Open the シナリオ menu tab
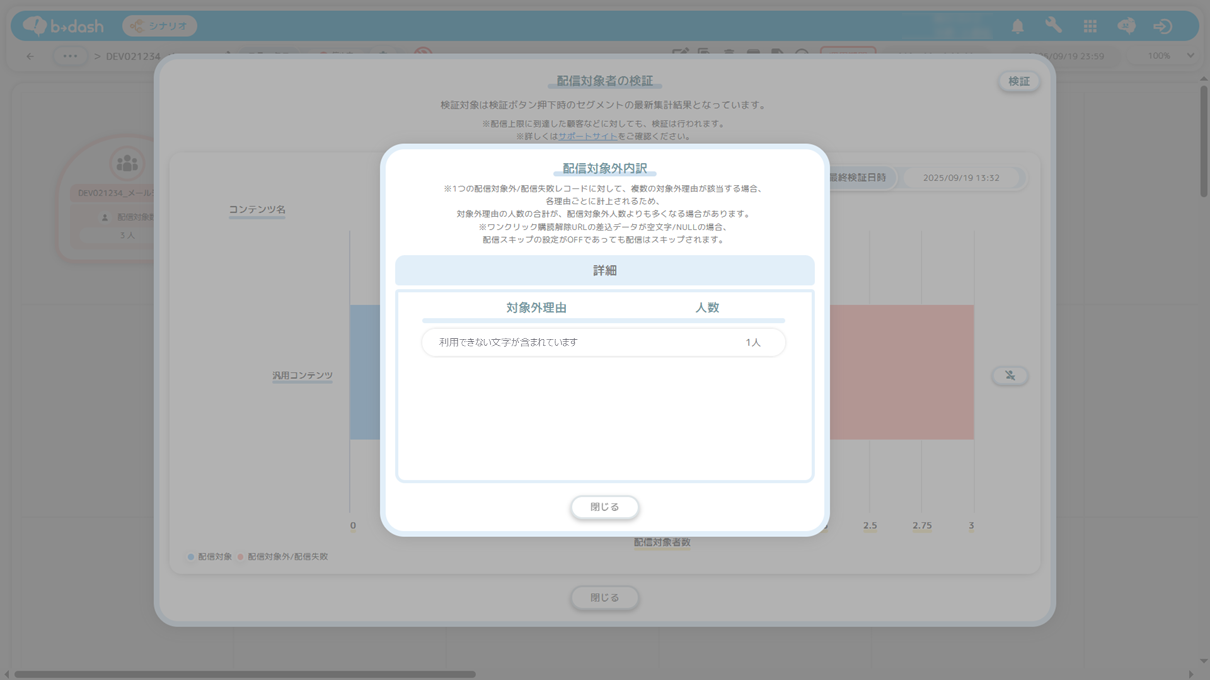 (160, 26)
